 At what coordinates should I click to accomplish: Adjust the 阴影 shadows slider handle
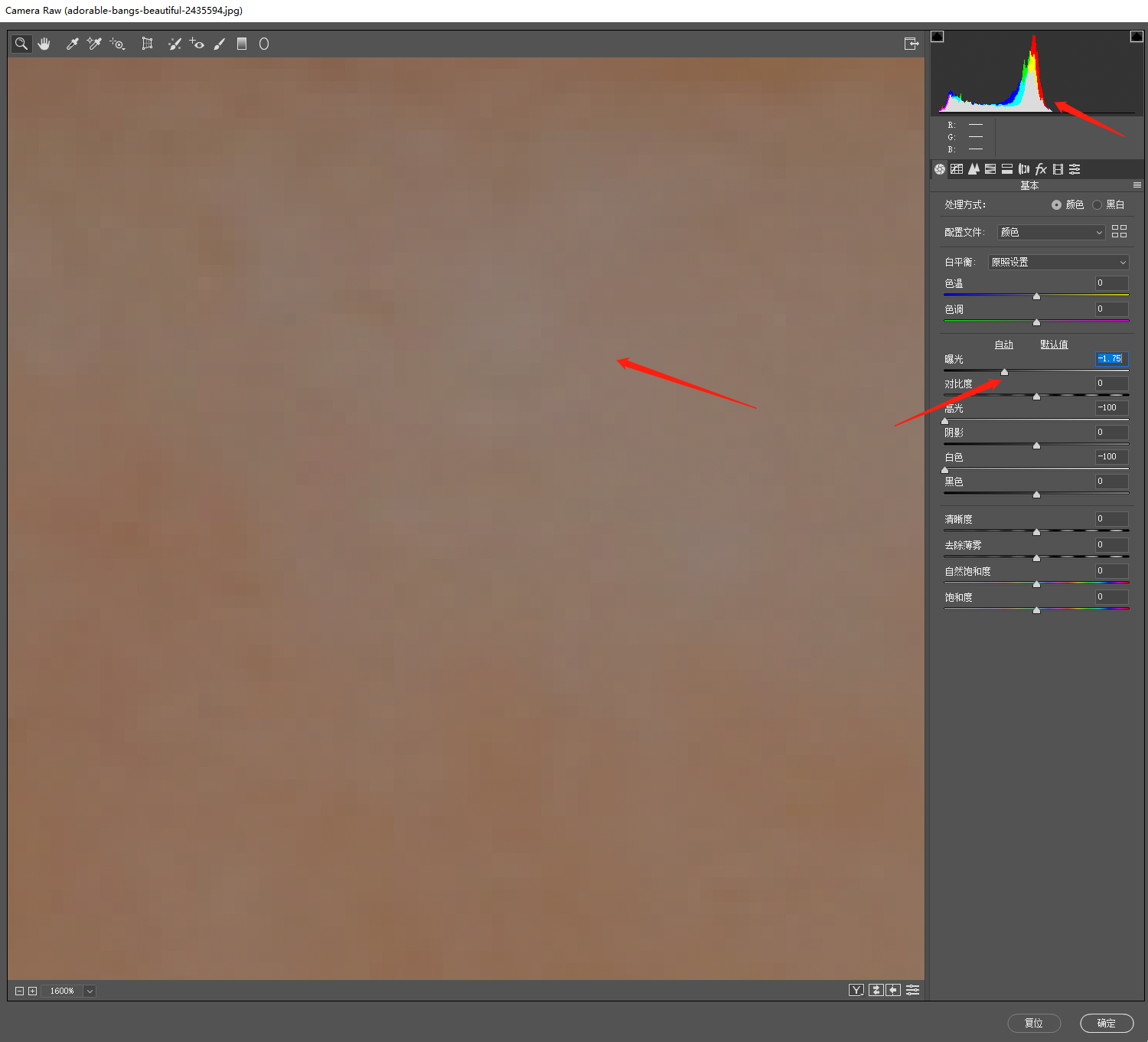point(1036,446)
